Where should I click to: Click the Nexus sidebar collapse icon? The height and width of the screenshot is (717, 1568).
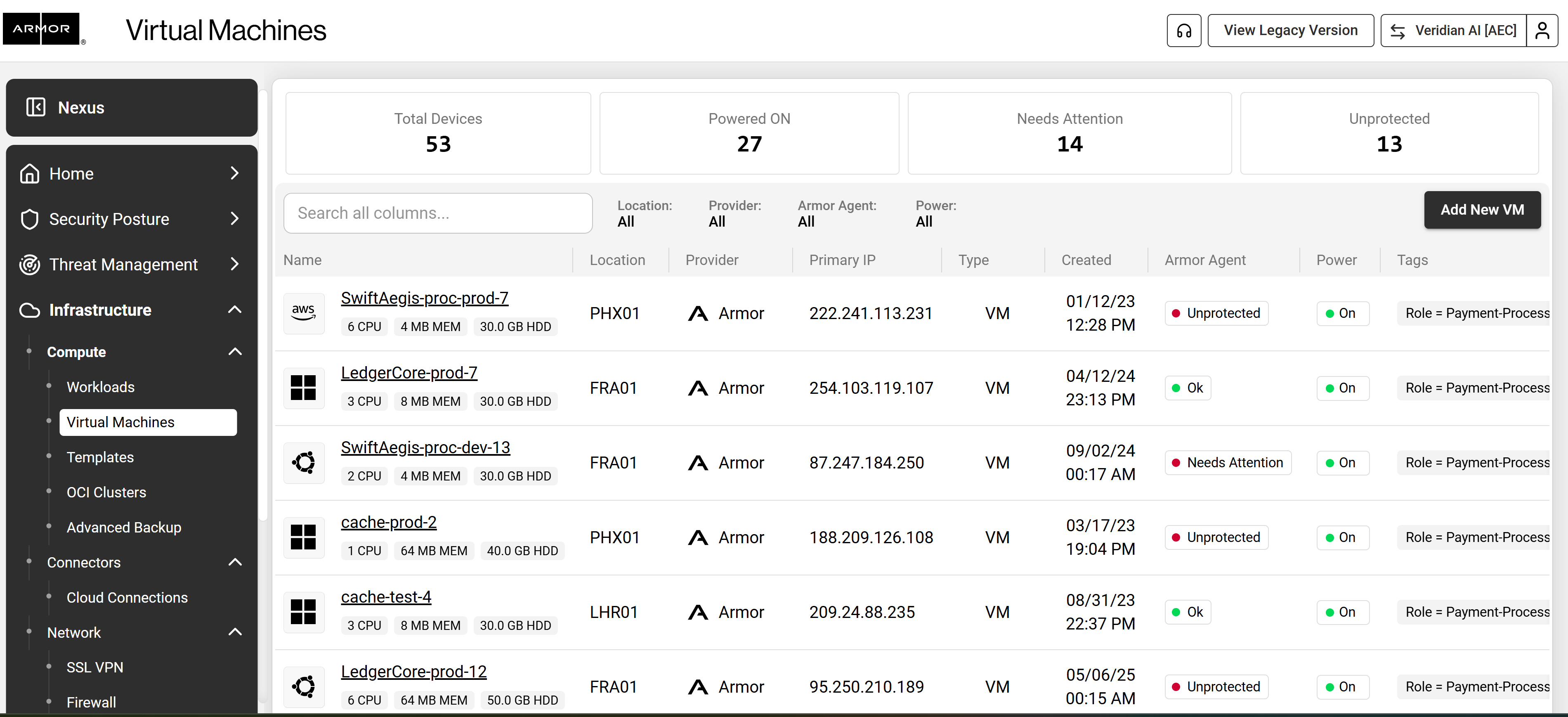click(35, 107)
